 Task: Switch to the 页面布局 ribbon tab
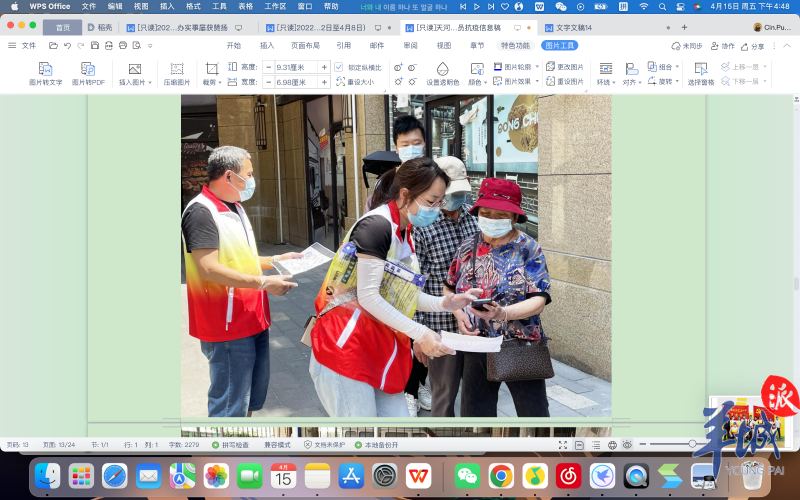point(305,45)
